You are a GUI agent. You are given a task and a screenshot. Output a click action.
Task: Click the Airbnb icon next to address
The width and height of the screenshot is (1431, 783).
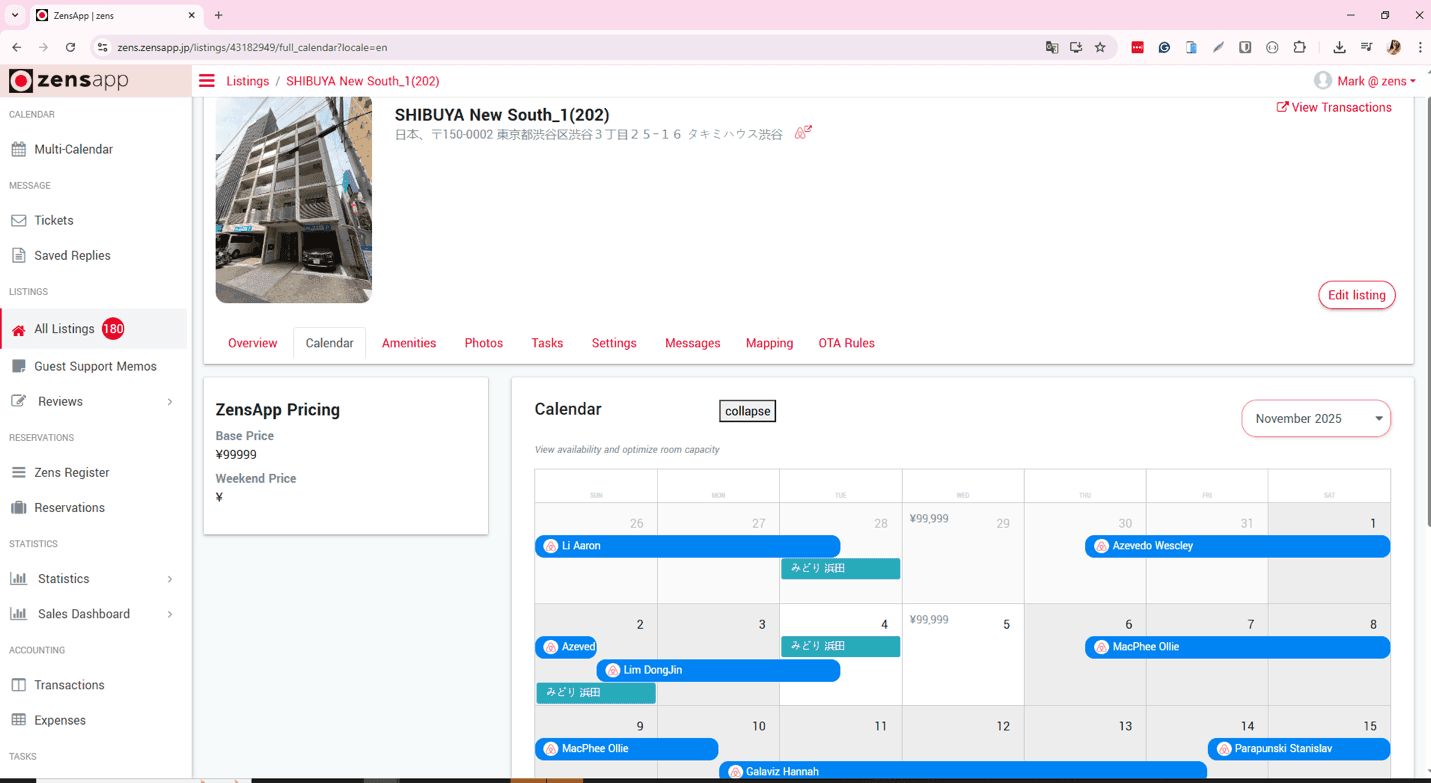(x=803, y=132)
